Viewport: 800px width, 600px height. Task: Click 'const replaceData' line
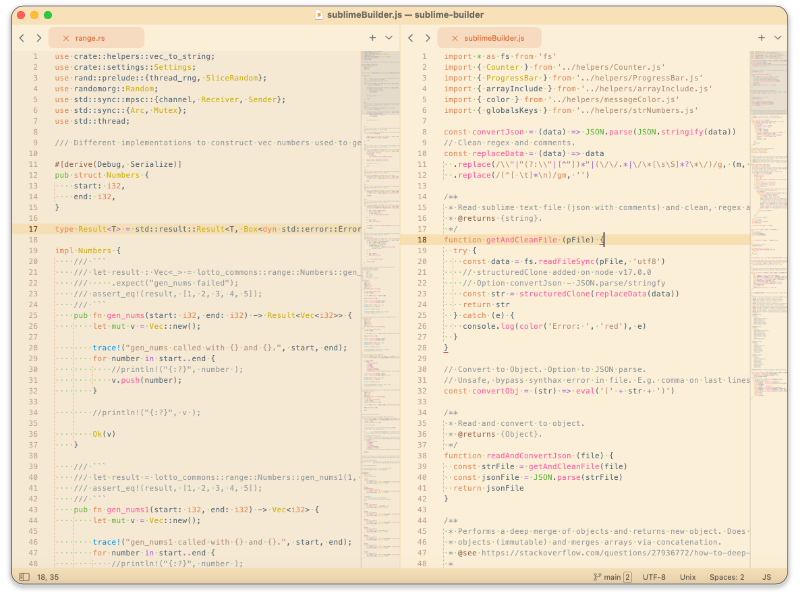click(524, 154)
